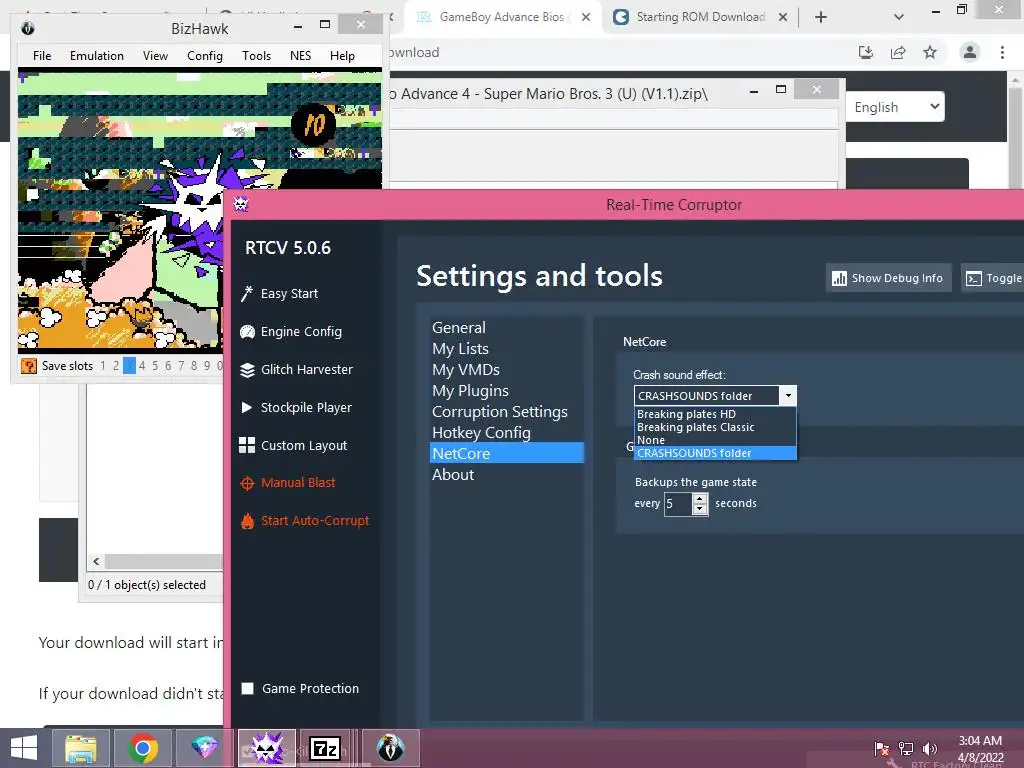Open File Explorer from the taskbar

[81, 748]
